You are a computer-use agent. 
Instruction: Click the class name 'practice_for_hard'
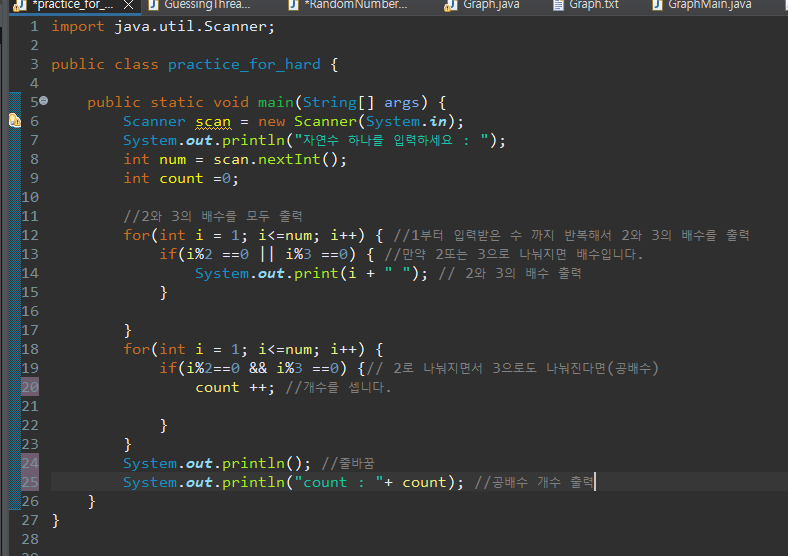tap(244, 64)
